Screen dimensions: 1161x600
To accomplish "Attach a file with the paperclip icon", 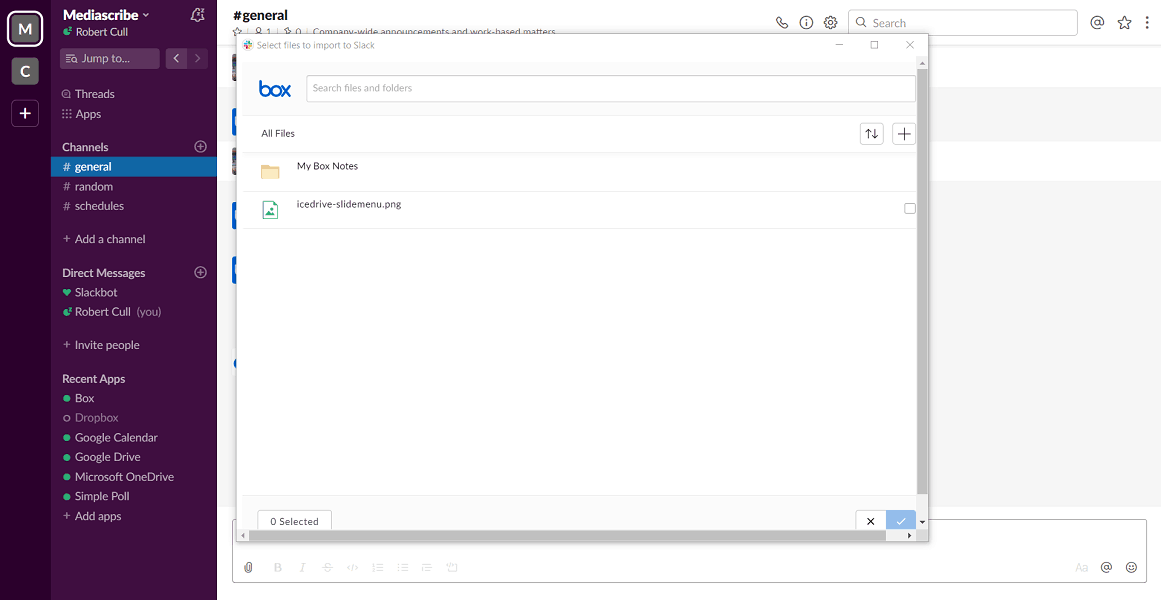I will click(249, 567).
